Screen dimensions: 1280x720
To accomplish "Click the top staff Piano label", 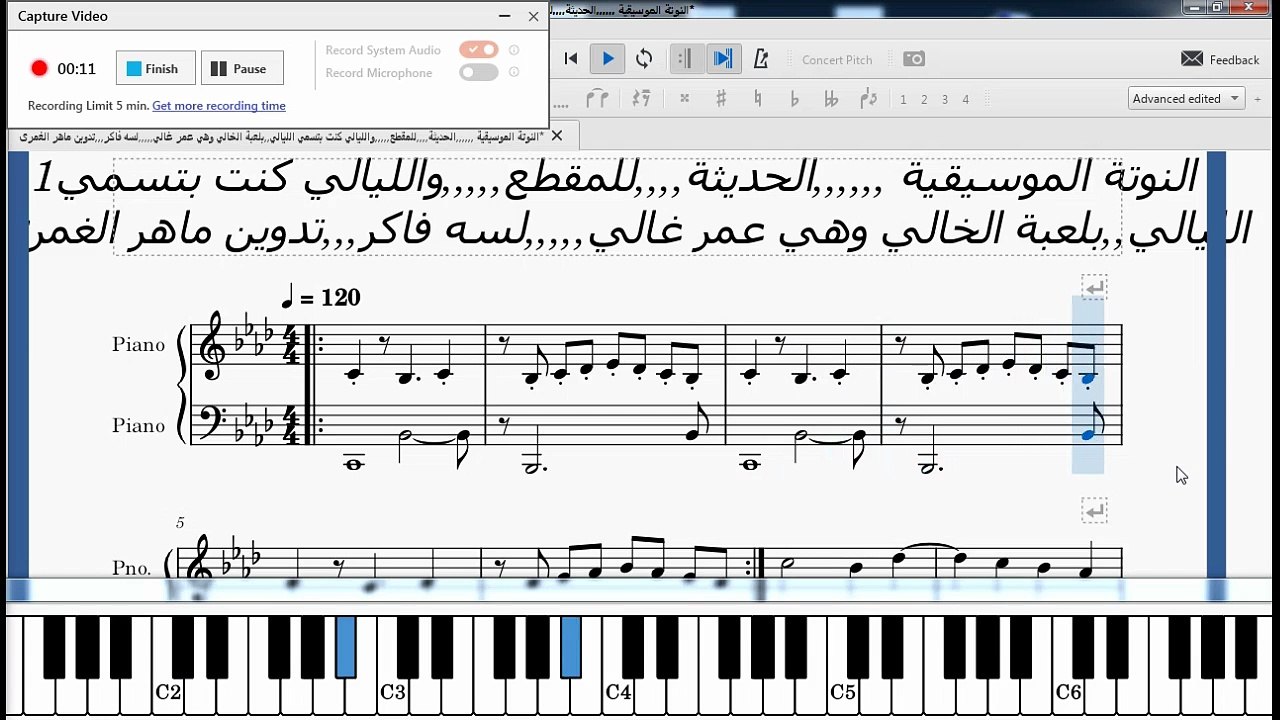I will [139, 344].
